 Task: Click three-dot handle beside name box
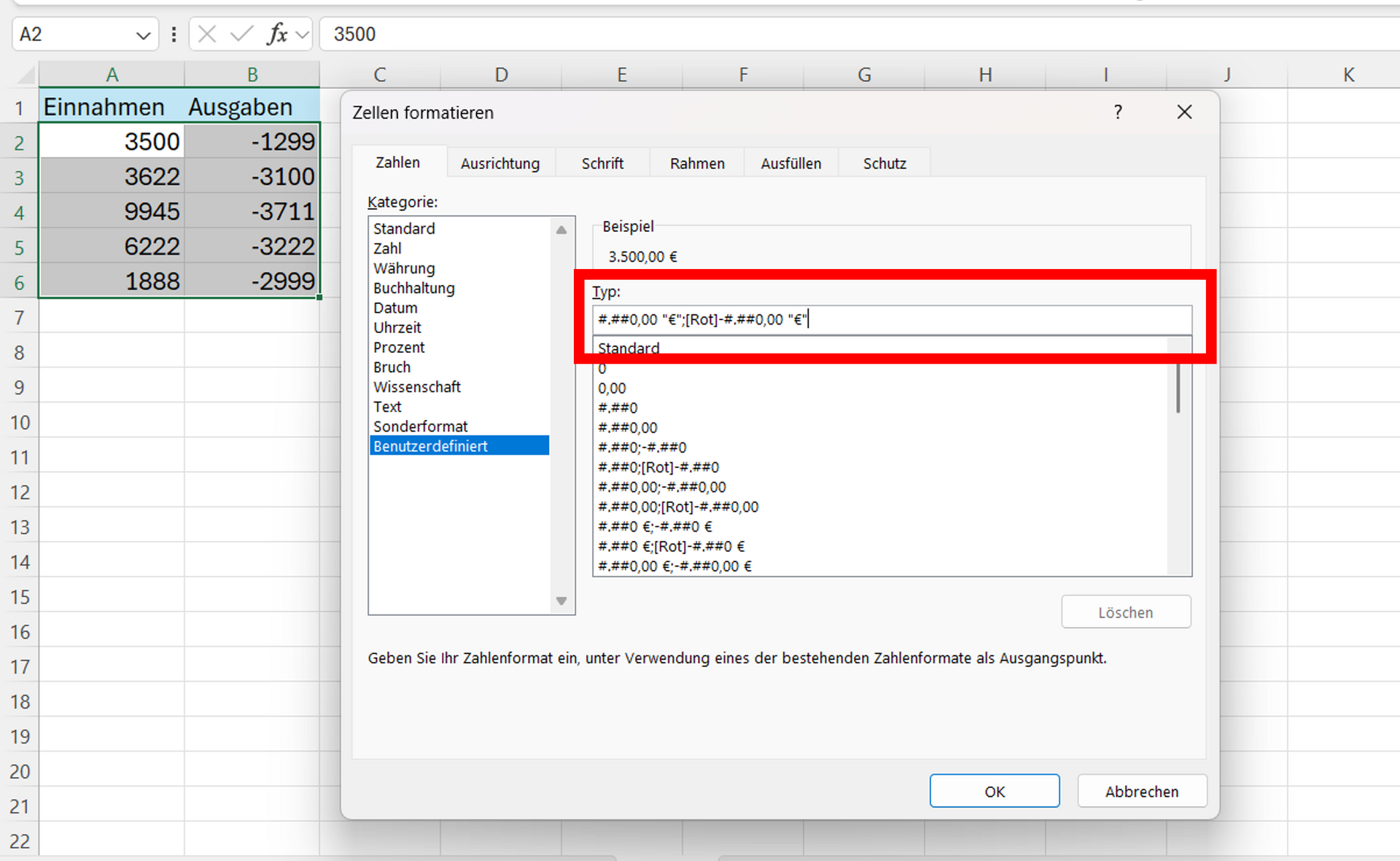coord(174,34)
